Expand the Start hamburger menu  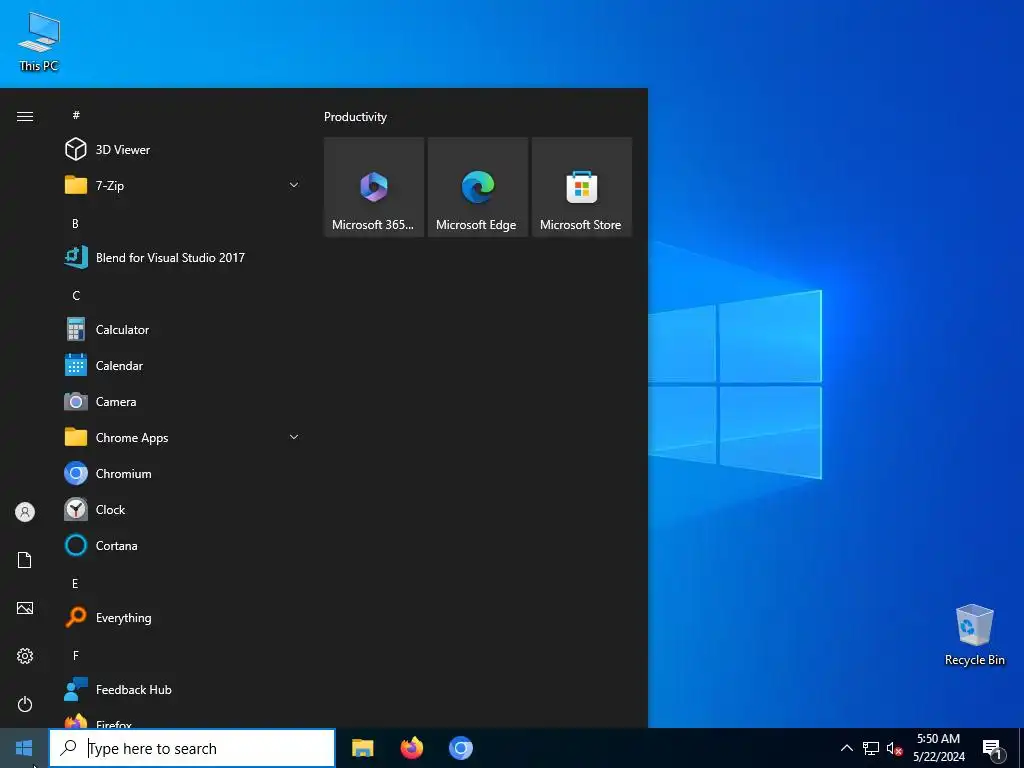(25, 116)
